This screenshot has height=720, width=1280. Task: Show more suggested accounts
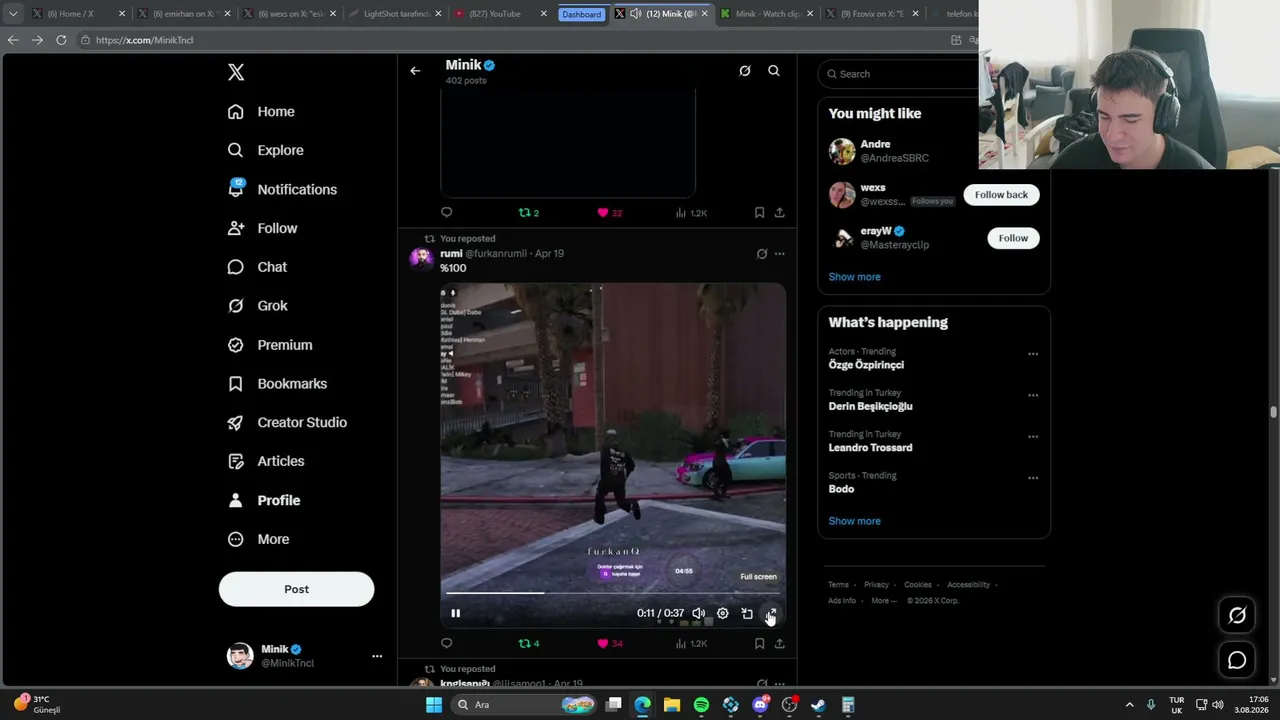[x=854, y=277]
